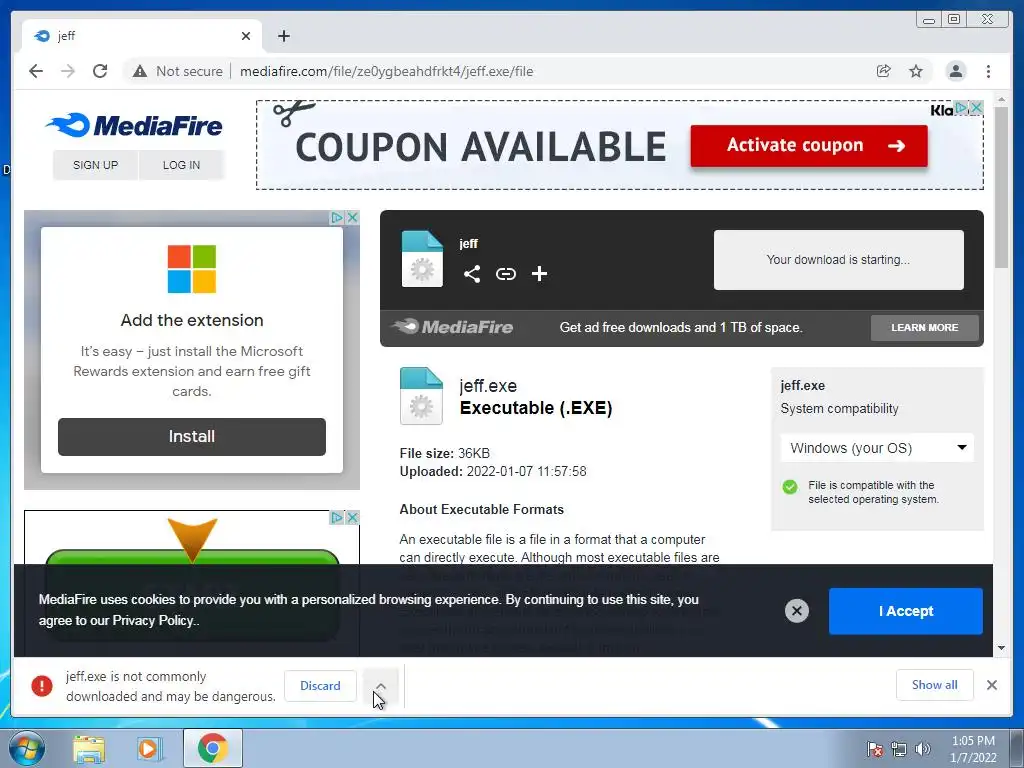Click the browser forward arrow
1024x768 pixels.
click(68, 71)
